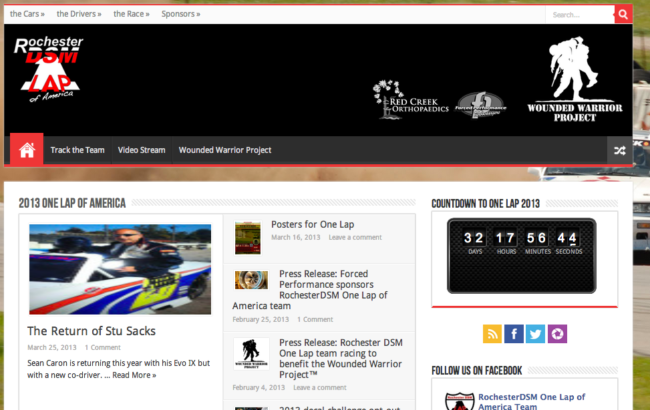Open the orange RSS feed icon
Image resolution: width=650 pixels, height=410 pixels.
(491, 334)
